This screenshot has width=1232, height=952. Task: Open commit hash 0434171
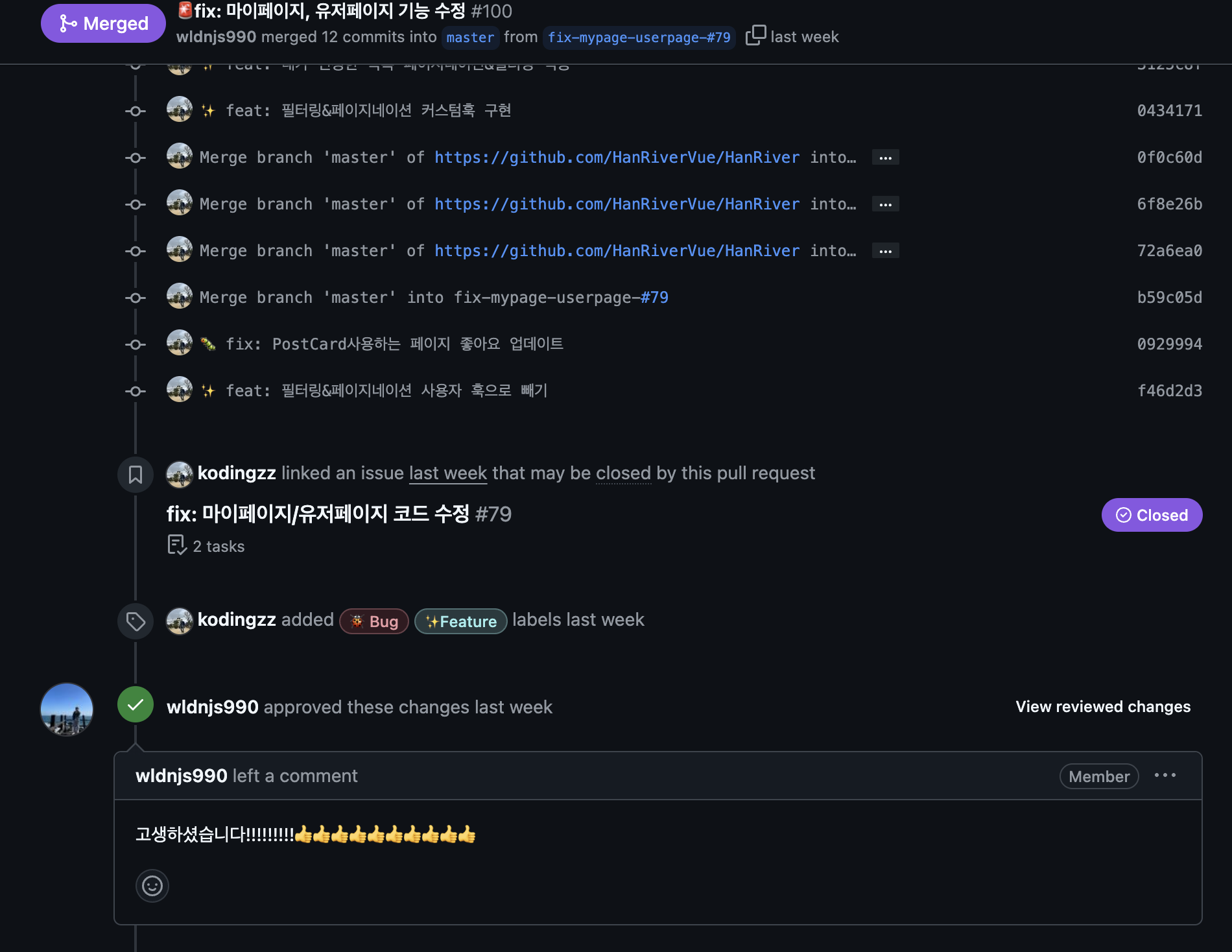(x=1169, y=111)
